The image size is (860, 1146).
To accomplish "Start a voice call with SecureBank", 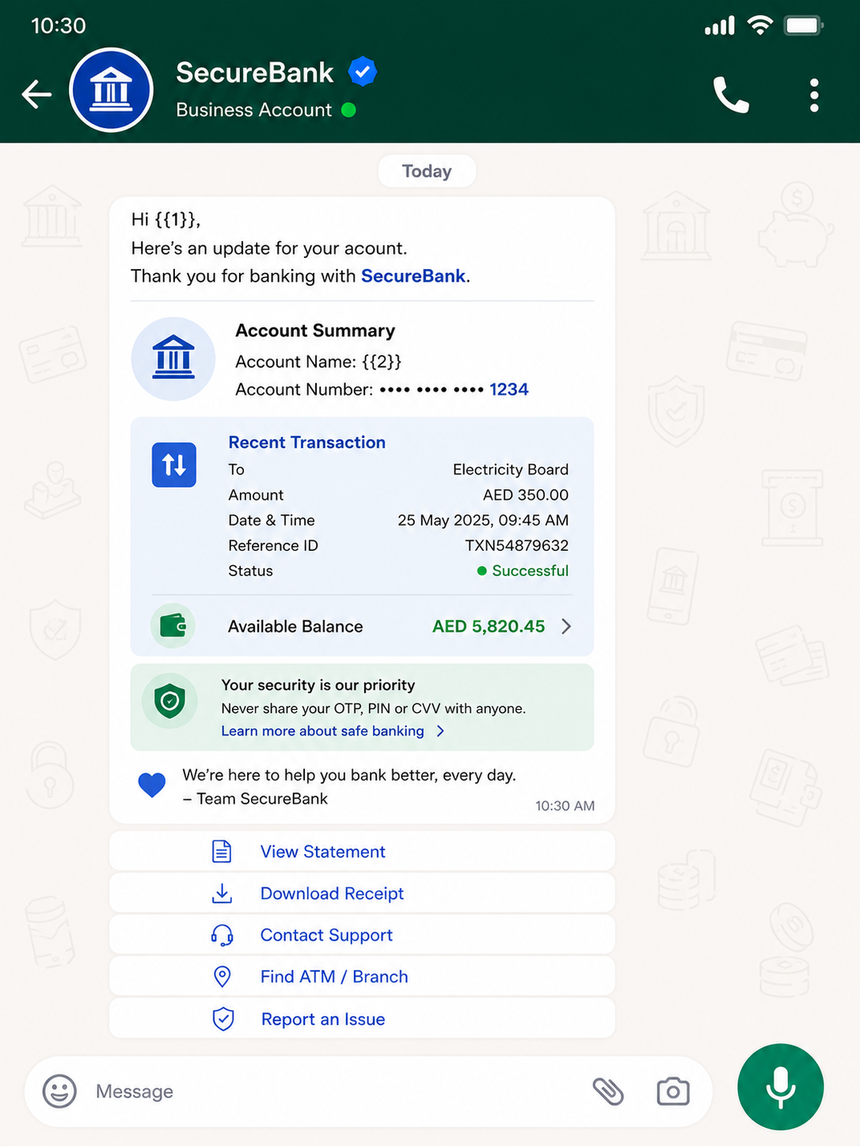I will click(x=731, y=94).
